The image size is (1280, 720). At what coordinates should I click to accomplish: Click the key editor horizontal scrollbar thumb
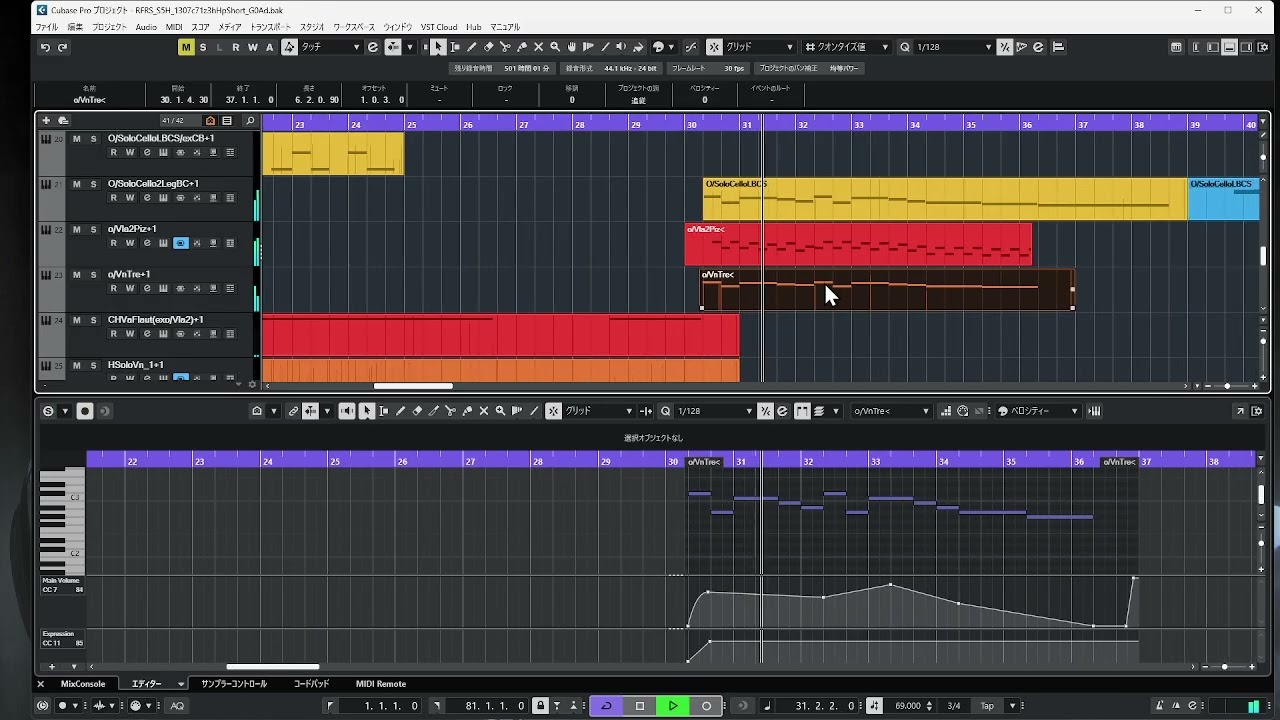point(273,667)
